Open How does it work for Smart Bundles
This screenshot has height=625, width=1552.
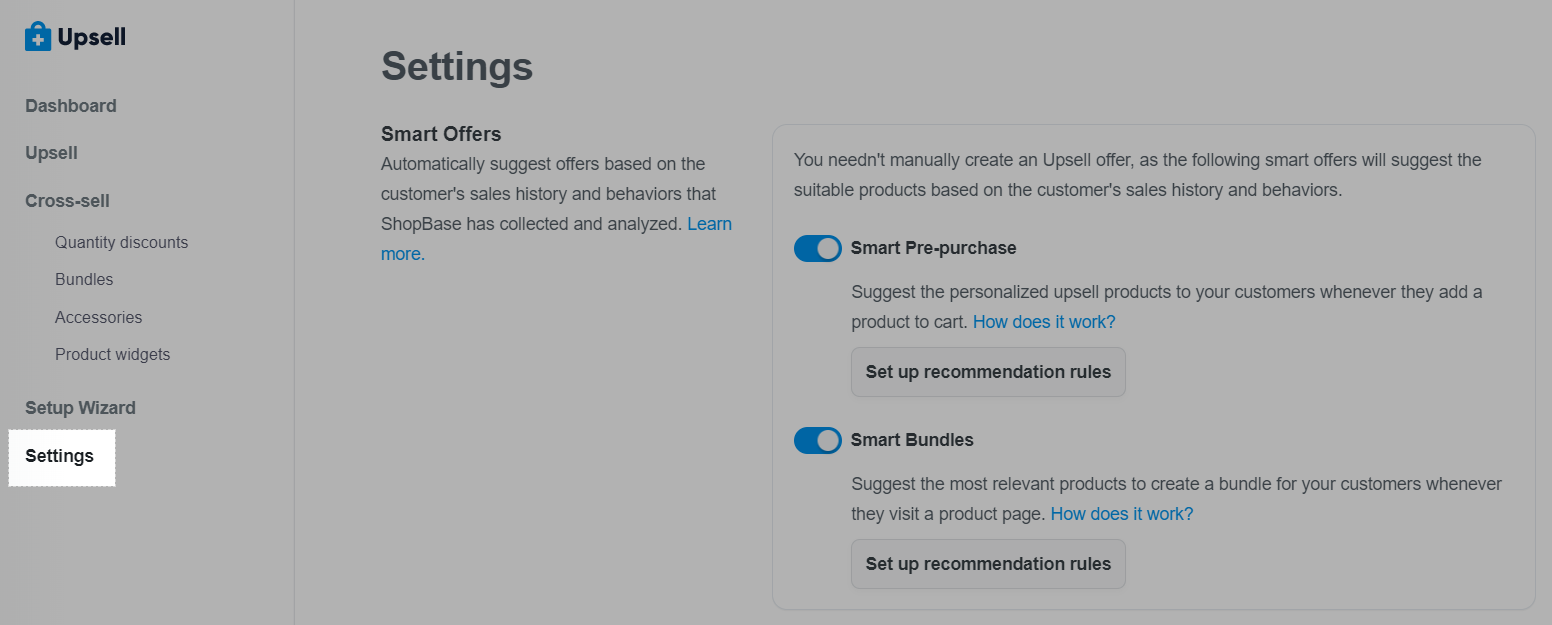coord(1121,514)
